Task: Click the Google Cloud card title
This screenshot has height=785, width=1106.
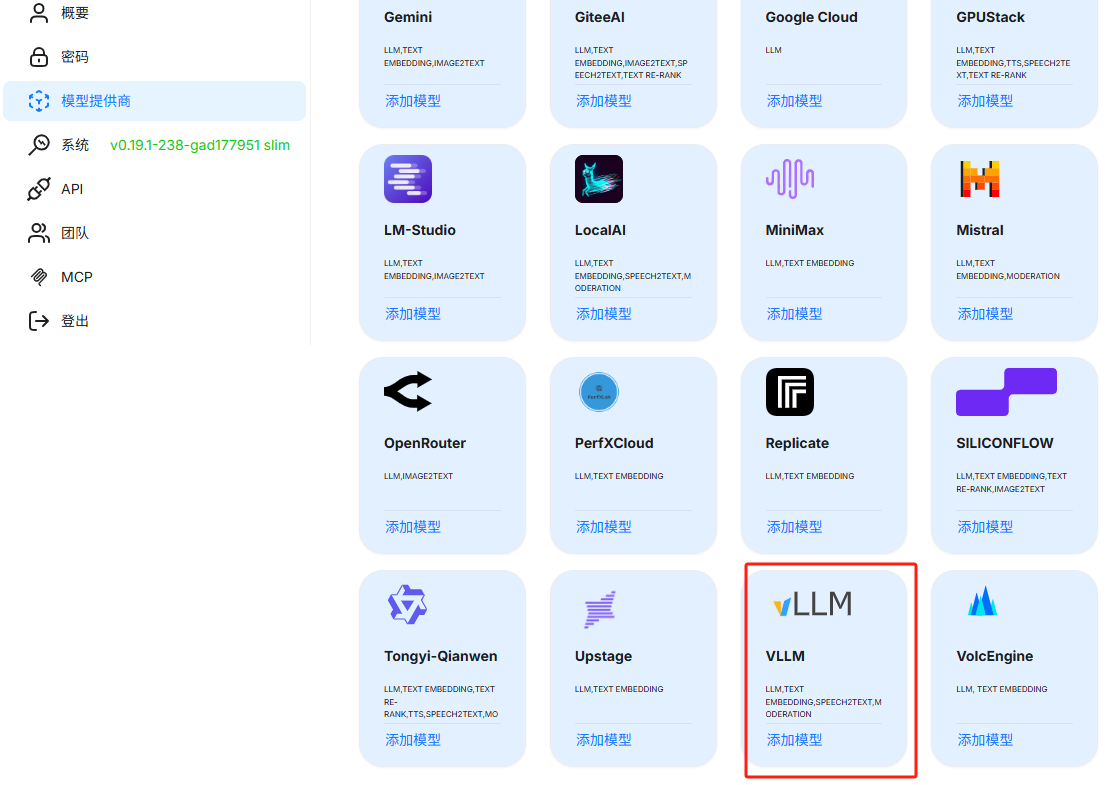Action: 811,17
